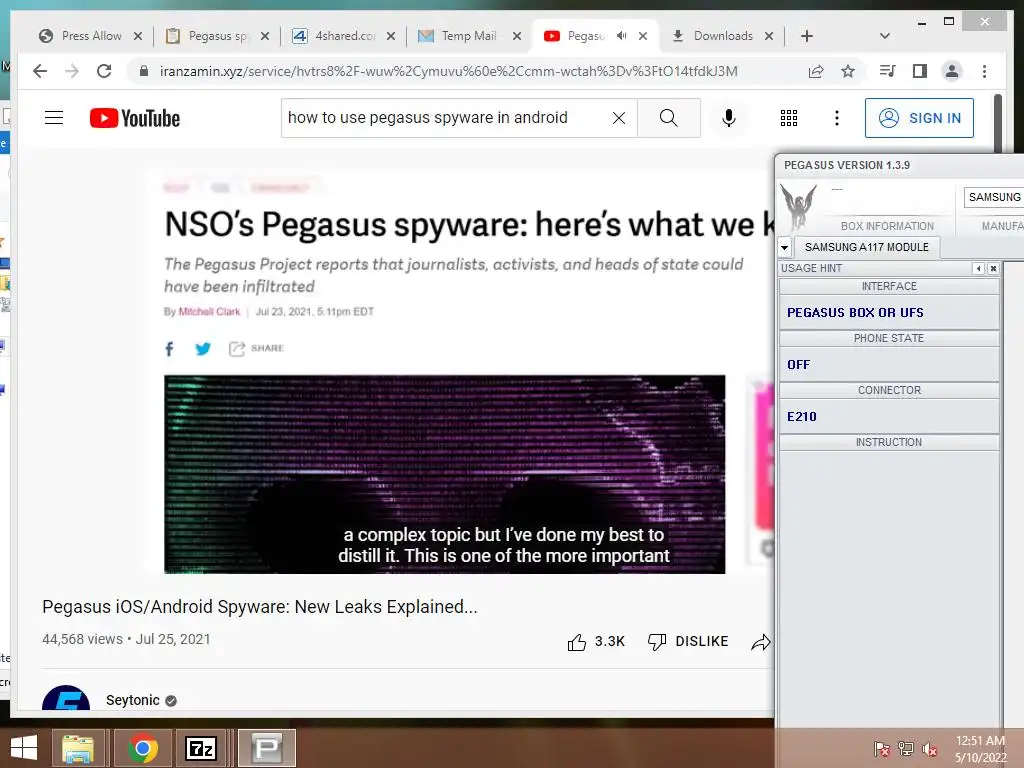Screen dimensions: 1024x768
Task: Open the Chrome profile avatar
Action: 952,71
